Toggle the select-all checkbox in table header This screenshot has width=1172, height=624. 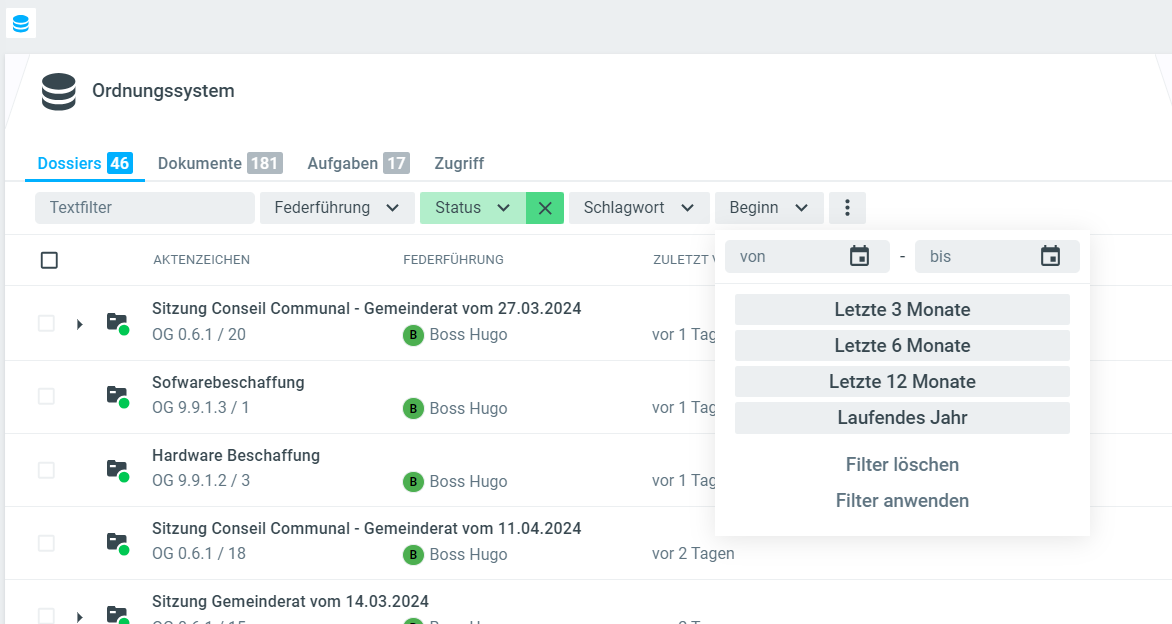tap(49, 260)
